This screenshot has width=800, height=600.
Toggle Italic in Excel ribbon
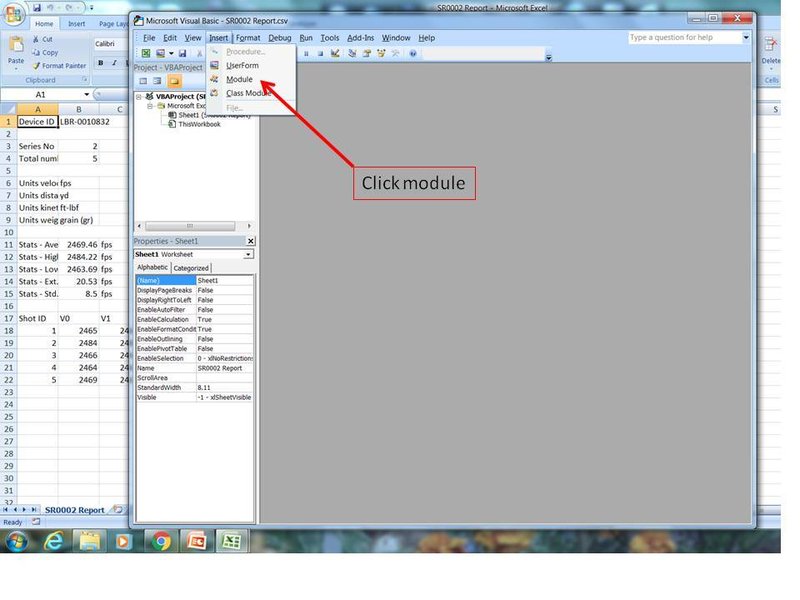tap(114, 63)
